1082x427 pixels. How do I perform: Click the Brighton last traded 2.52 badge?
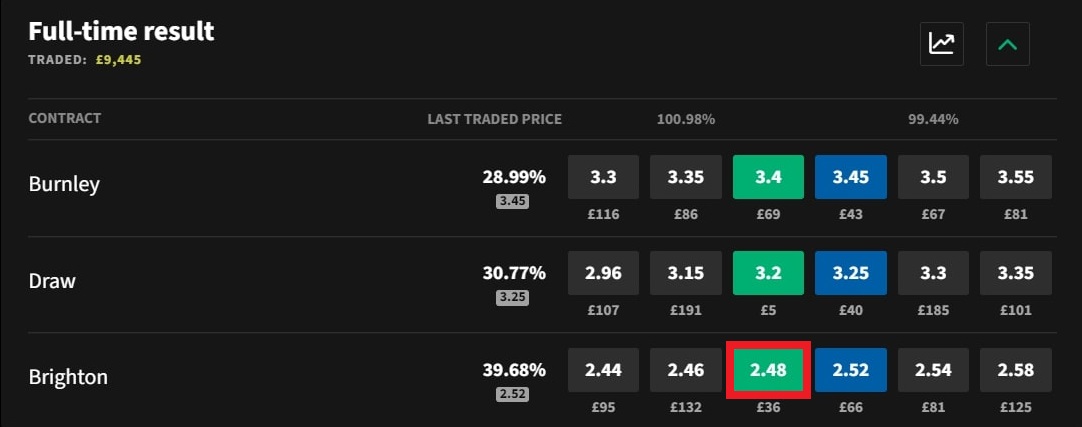[512, 394]
